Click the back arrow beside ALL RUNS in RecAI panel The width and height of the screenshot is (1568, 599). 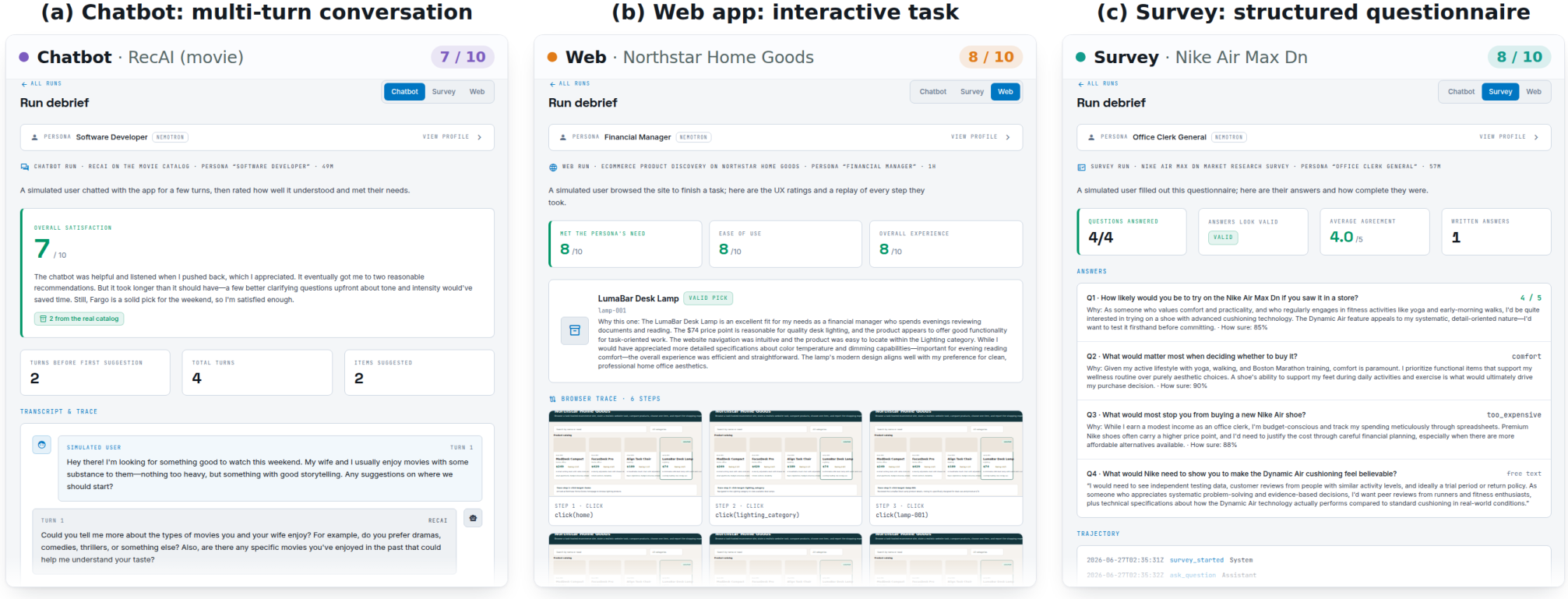pyautogui.click(x=24, y=84)
